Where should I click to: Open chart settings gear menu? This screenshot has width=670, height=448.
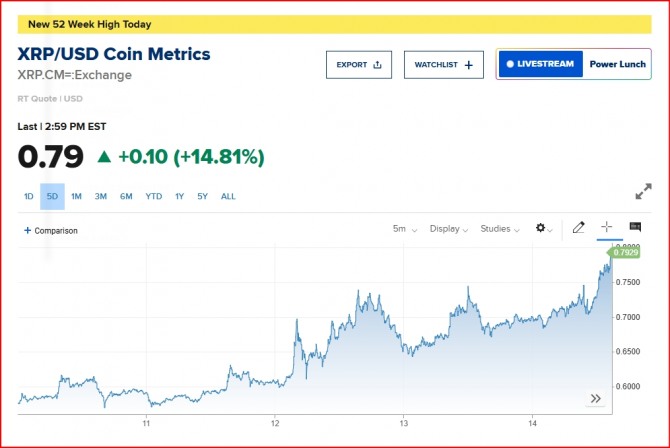(x=543, y=228)
